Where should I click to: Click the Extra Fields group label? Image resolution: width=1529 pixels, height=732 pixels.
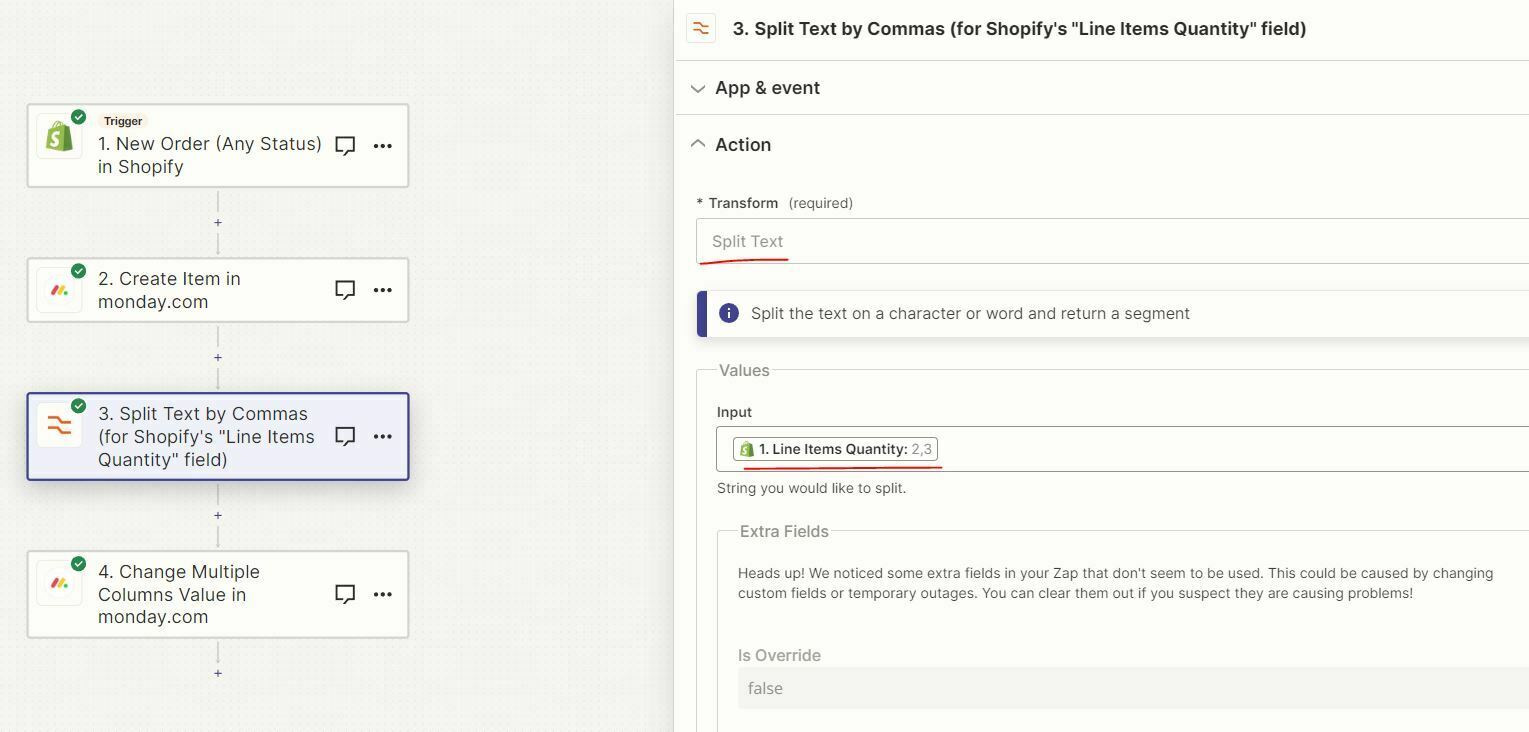(784, 531)
